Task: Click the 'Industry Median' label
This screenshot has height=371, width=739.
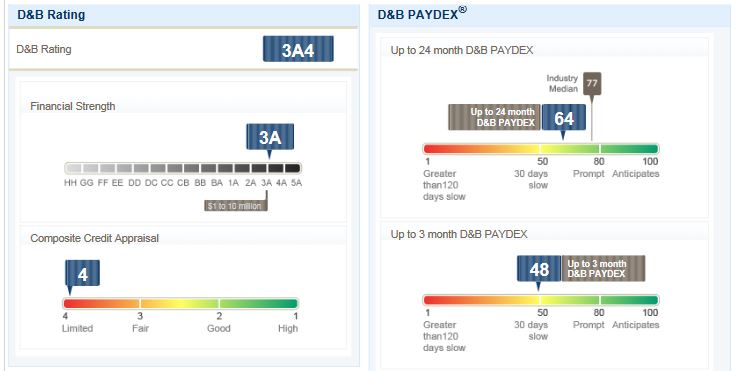Action: click(x=562, y=83)
